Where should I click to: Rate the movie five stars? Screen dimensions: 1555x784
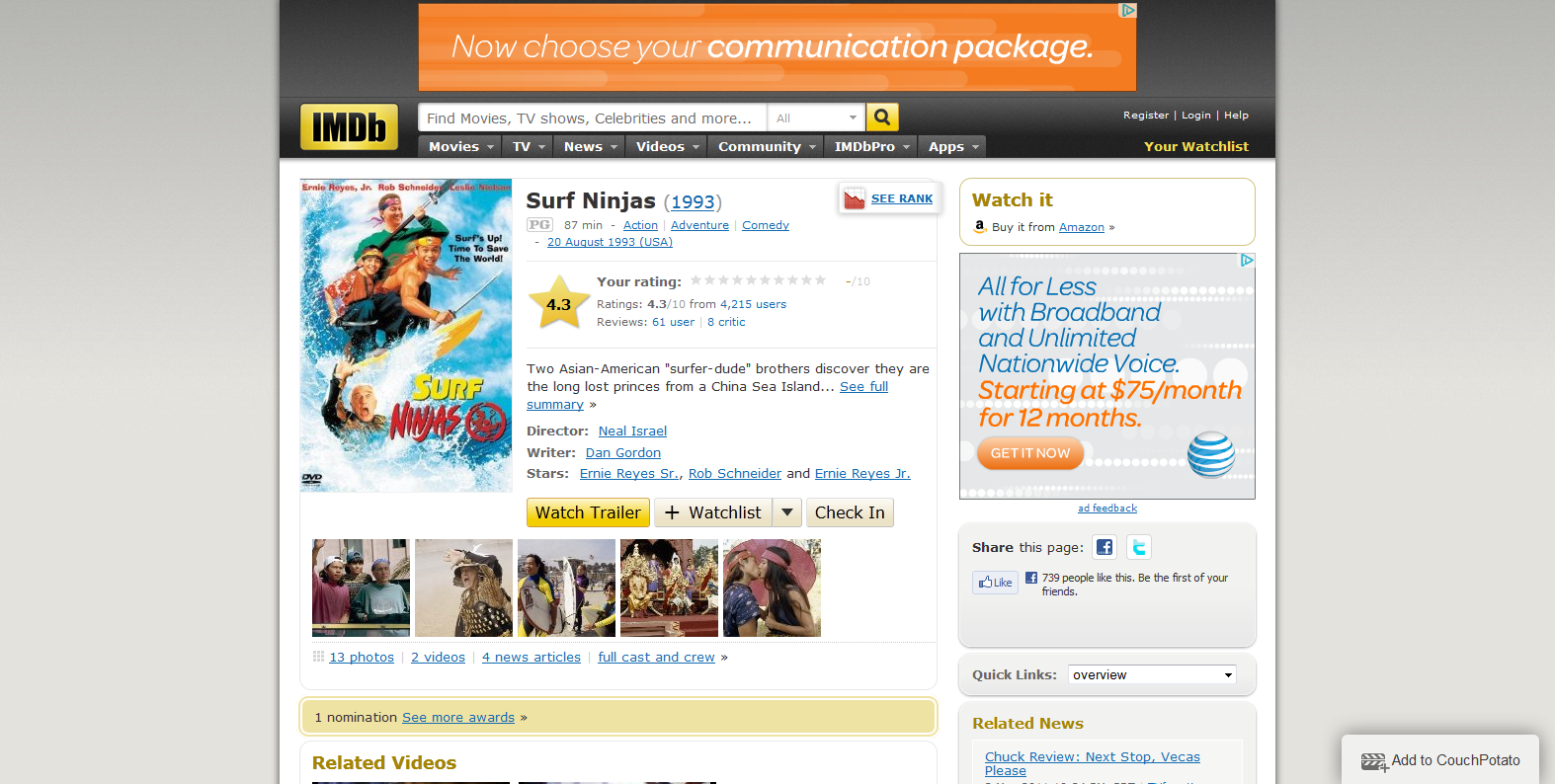(x=751, y=280)
